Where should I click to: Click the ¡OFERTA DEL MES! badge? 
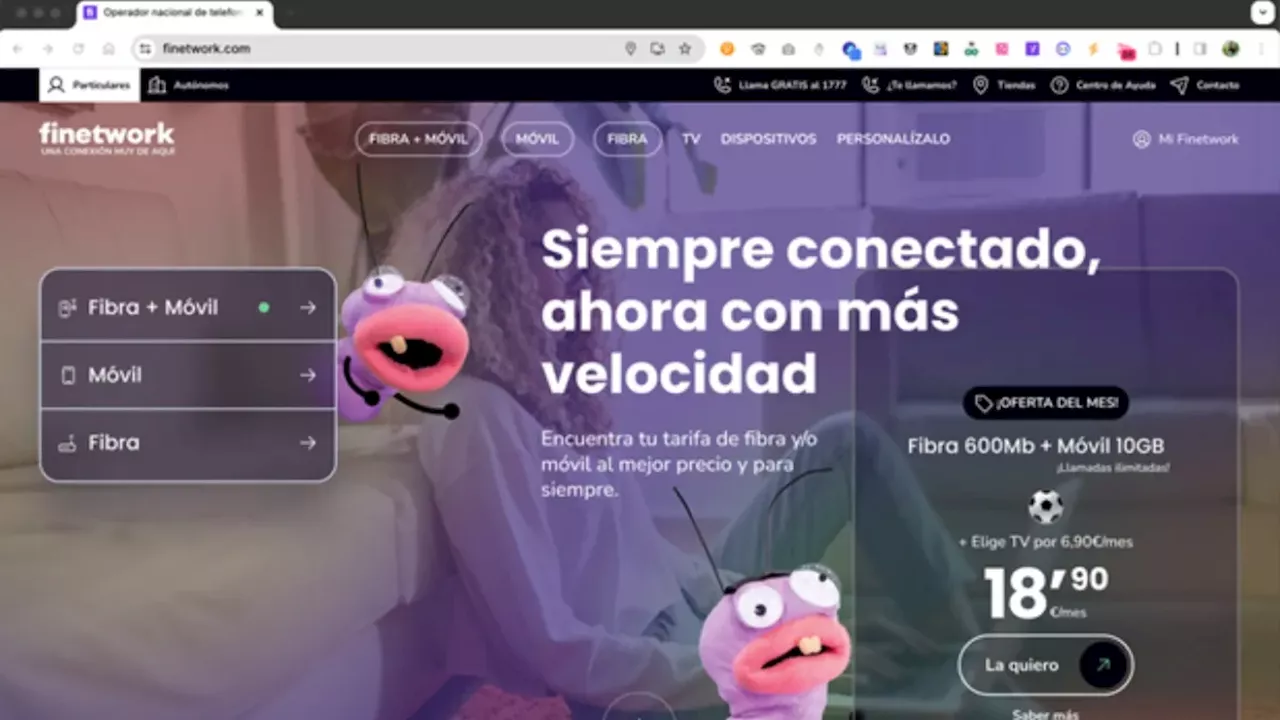click(x=1046, y=403)
